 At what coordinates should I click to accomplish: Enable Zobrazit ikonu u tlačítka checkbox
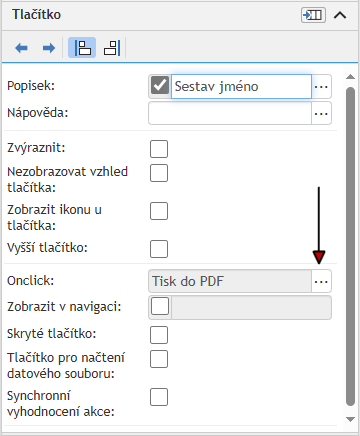pos(159,211)
